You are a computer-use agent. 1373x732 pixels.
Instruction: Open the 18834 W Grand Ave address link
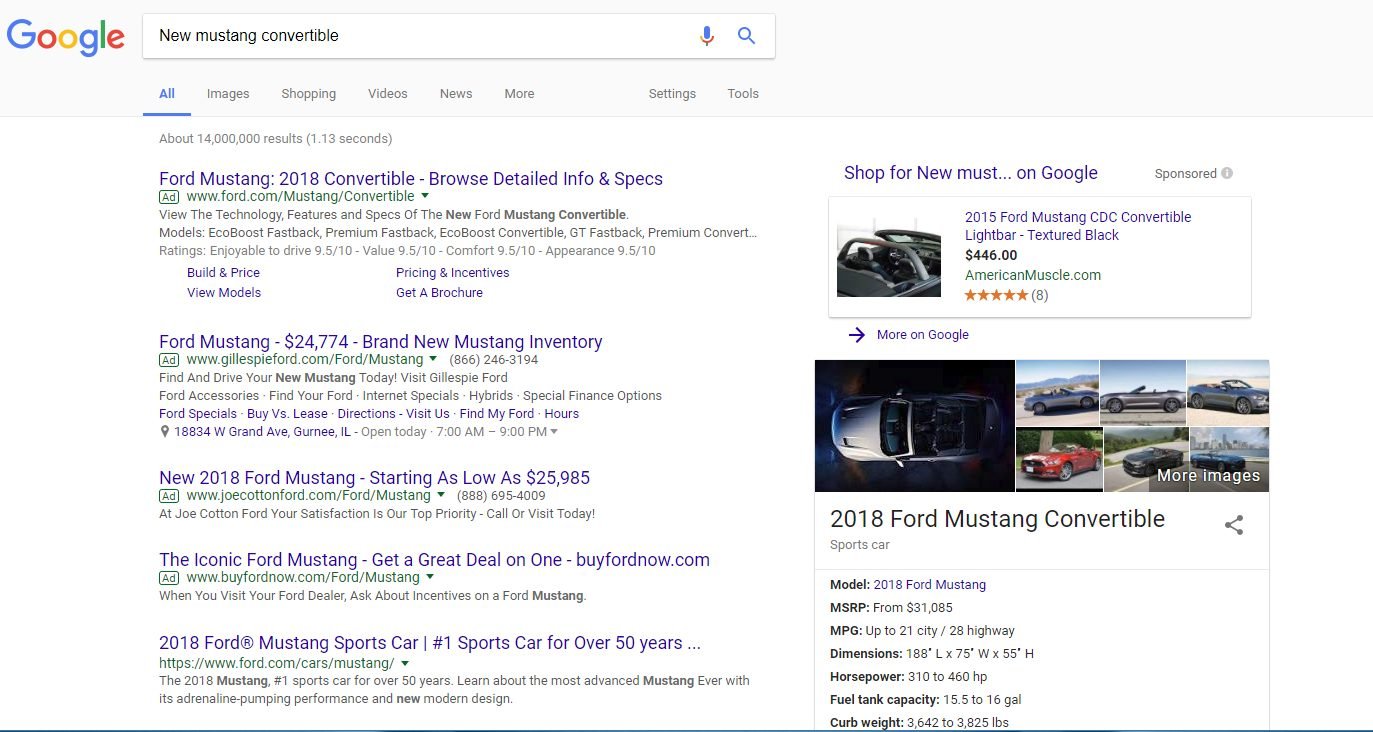262,432
